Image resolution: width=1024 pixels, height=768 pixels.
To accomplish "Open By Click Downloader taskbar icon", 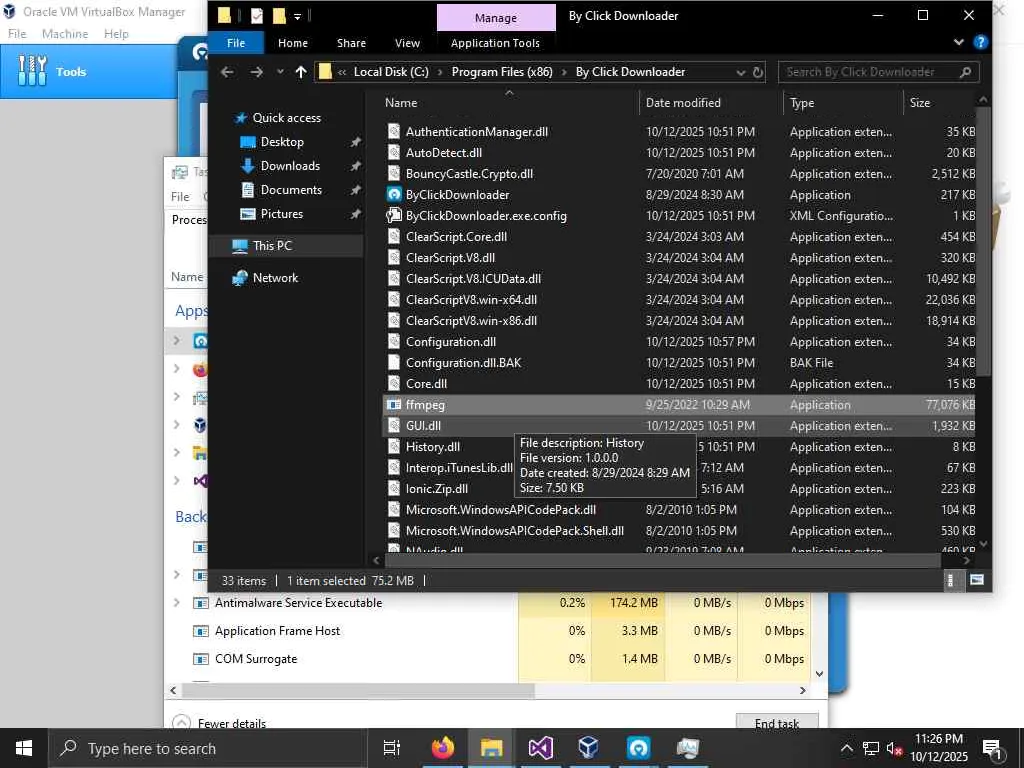I will point(638,748).
